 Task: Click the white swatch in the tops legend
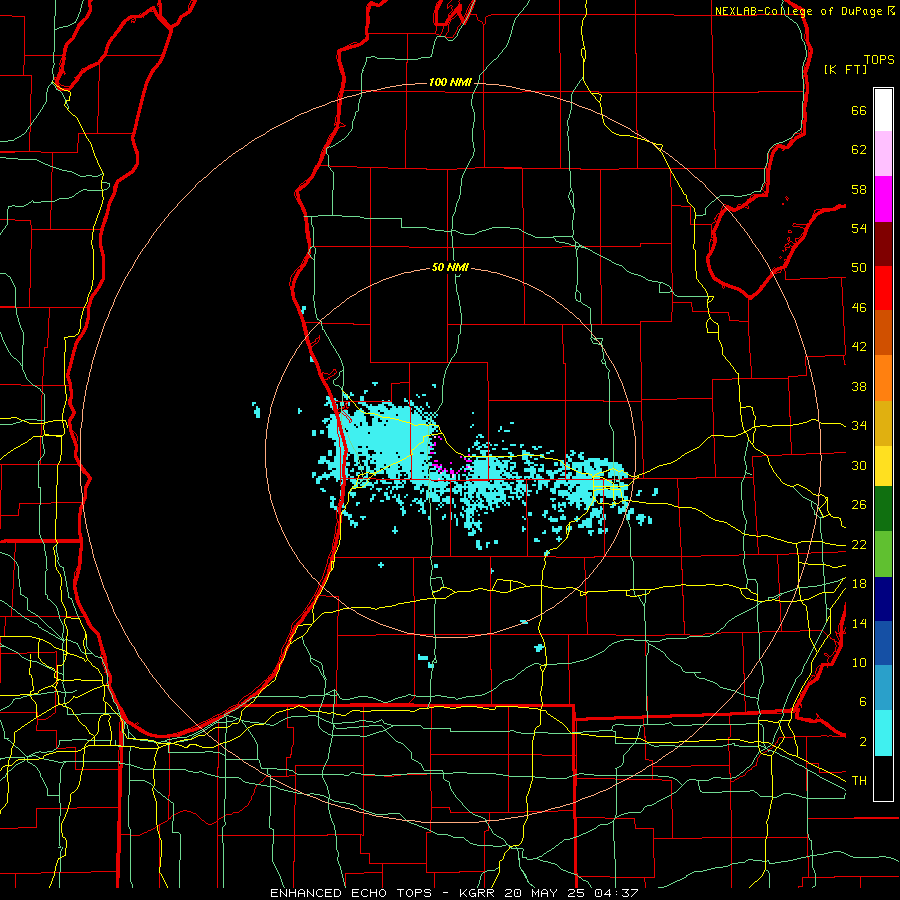883,110
